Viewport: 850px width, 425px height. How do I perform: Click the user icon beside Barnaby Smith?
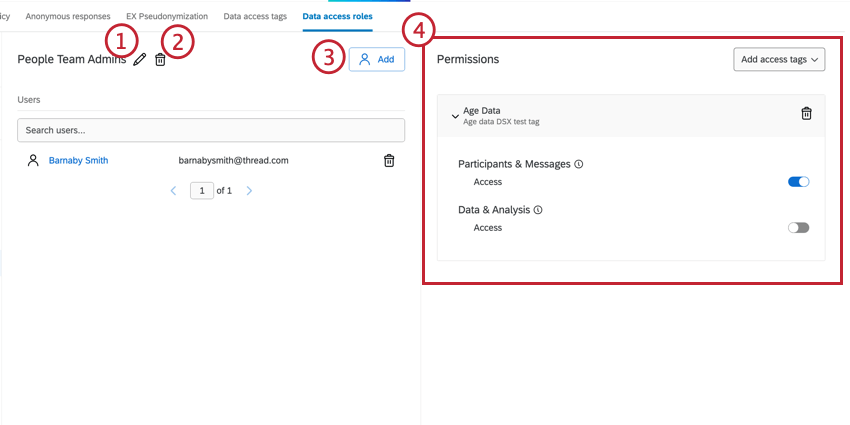[33, 160]
